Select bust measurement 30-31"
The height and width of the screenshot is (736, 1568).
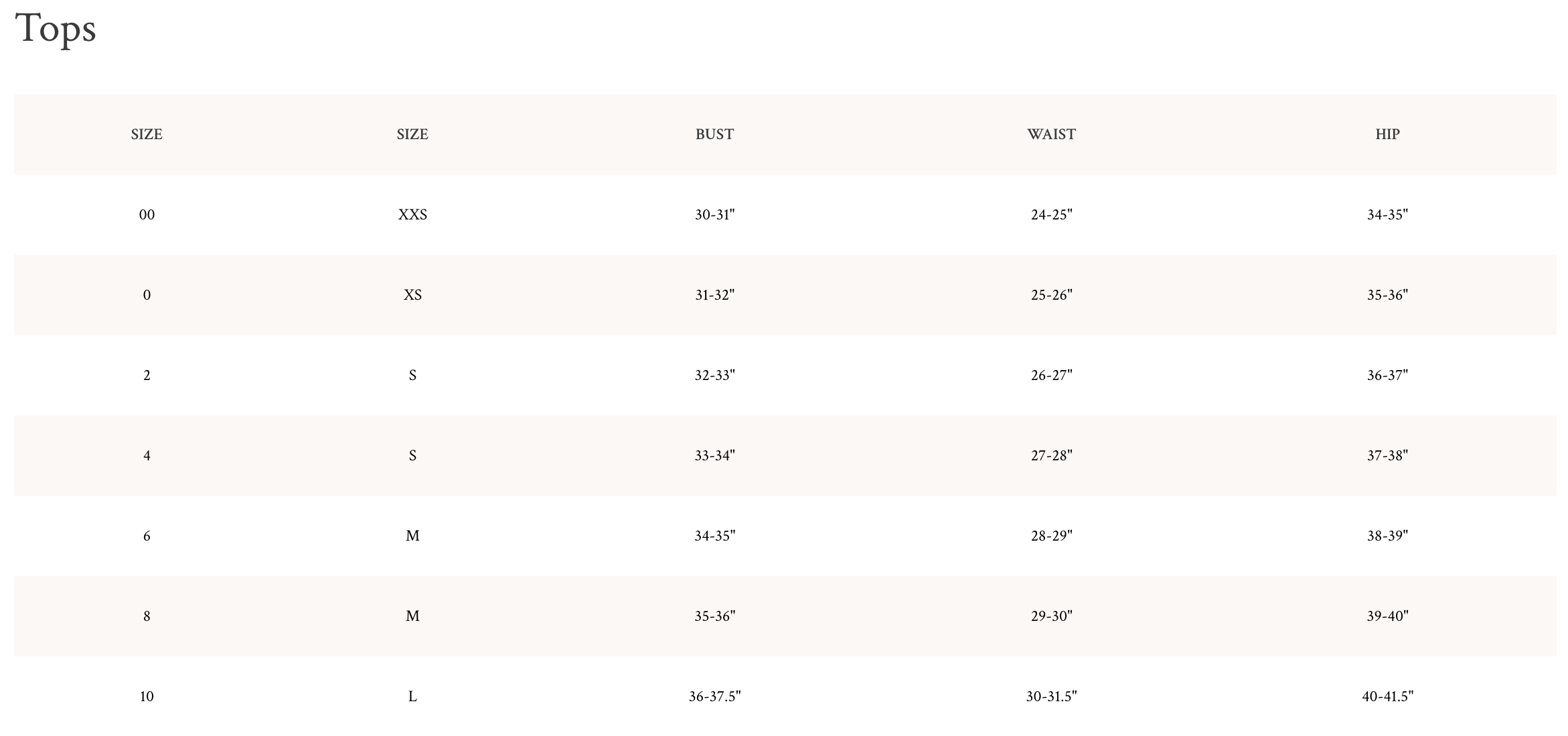(x=714, y=215)
